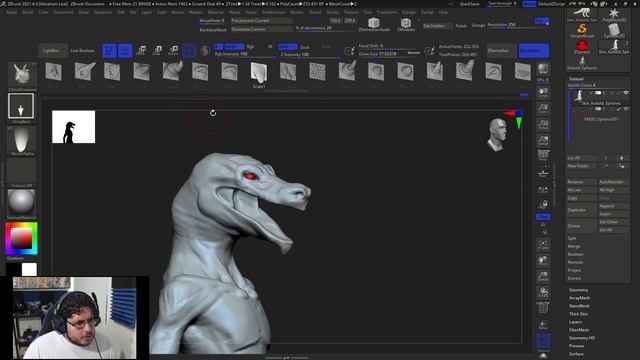Toggle eye icon of Skin_Kobold_Spheres subtool

pyautogui.click(x=626, y=93)
